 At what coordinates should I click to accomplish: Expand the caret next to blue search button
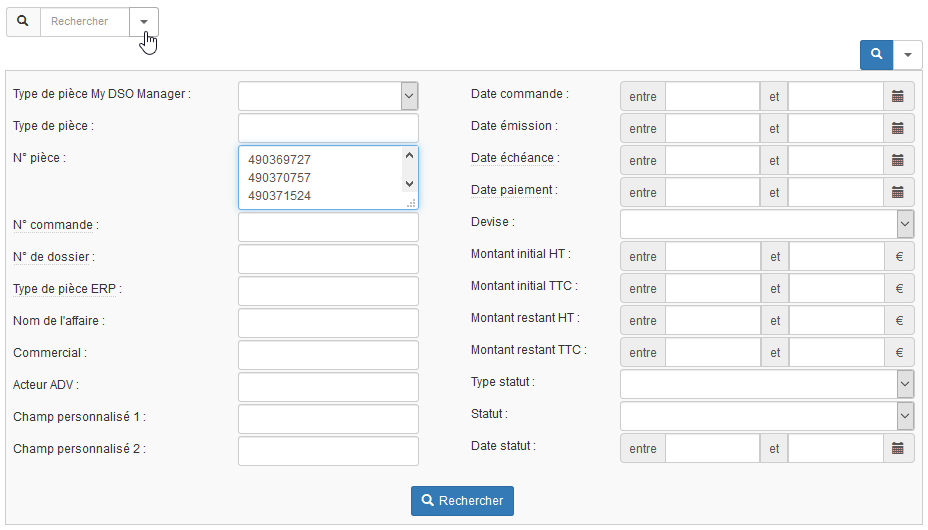907,54
